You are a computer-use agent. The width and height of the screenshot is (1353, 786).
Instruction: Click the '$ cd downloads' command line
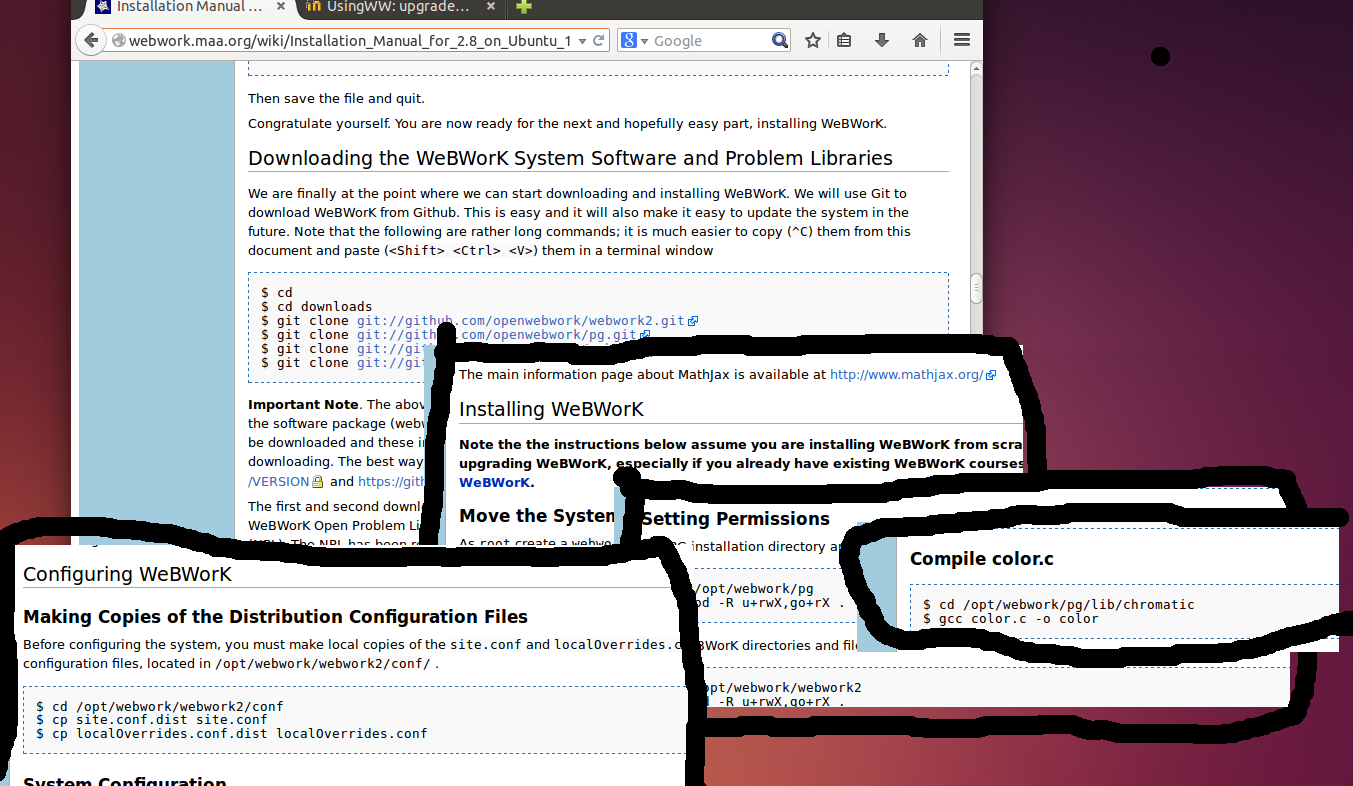(316, 307)
